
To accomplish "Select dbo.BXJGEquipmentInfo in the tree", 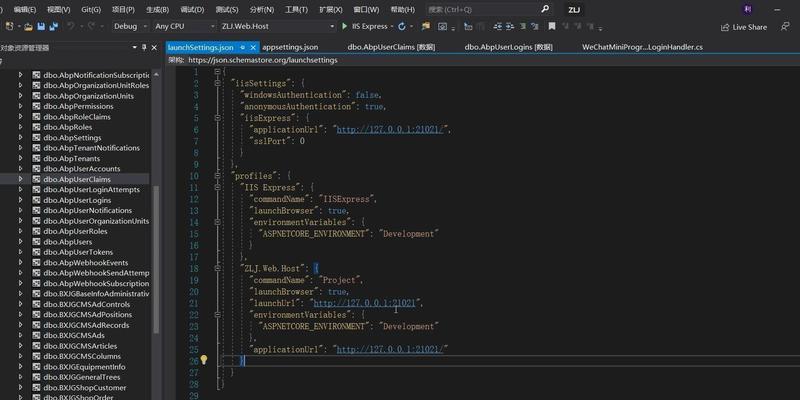I will click(x=84, y=367).
